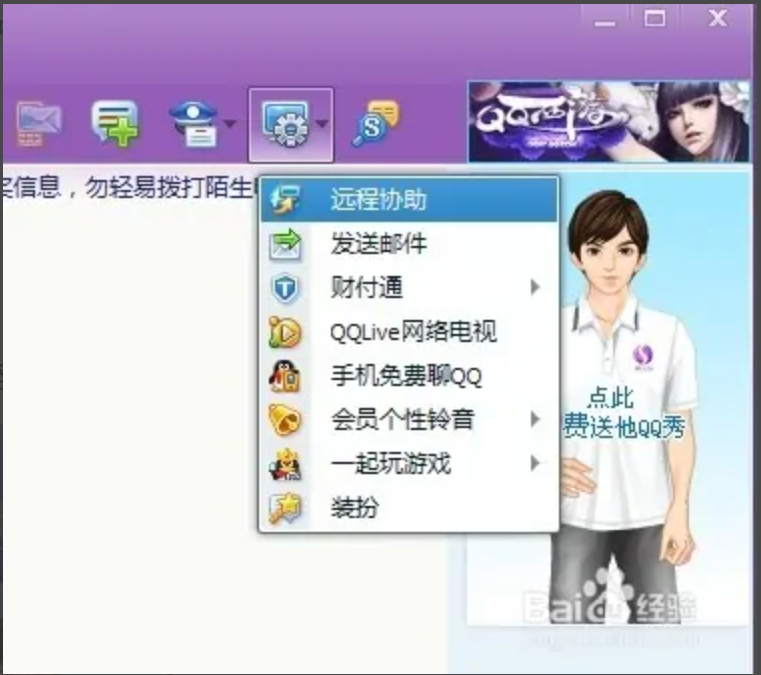This screenshot has height=675, width=761.
Task: Launch QQLive网络电视 from the menu
Action: coord(409,332)
